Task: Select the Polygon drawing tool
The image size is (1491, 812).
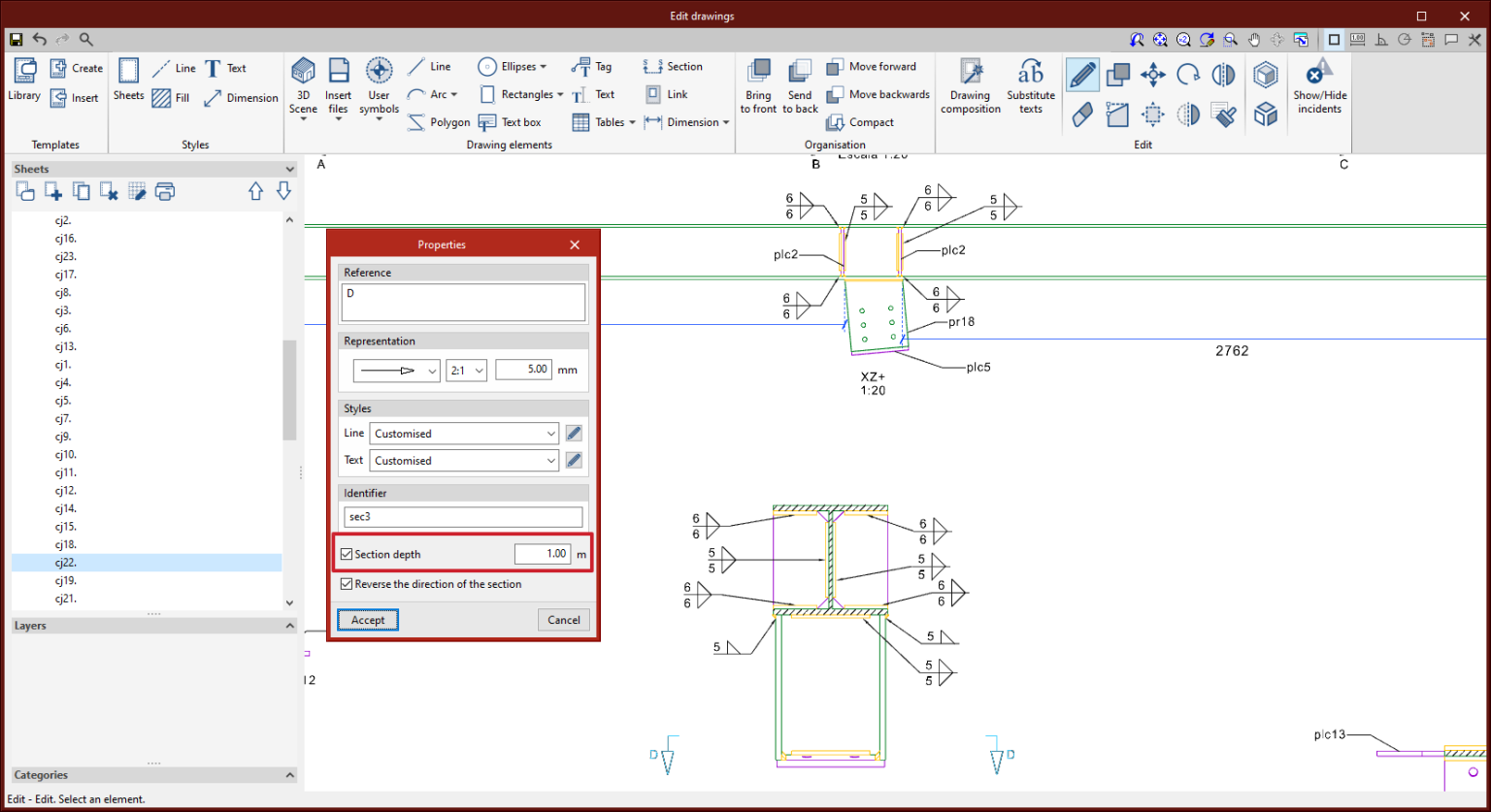Action: point(438,121)
